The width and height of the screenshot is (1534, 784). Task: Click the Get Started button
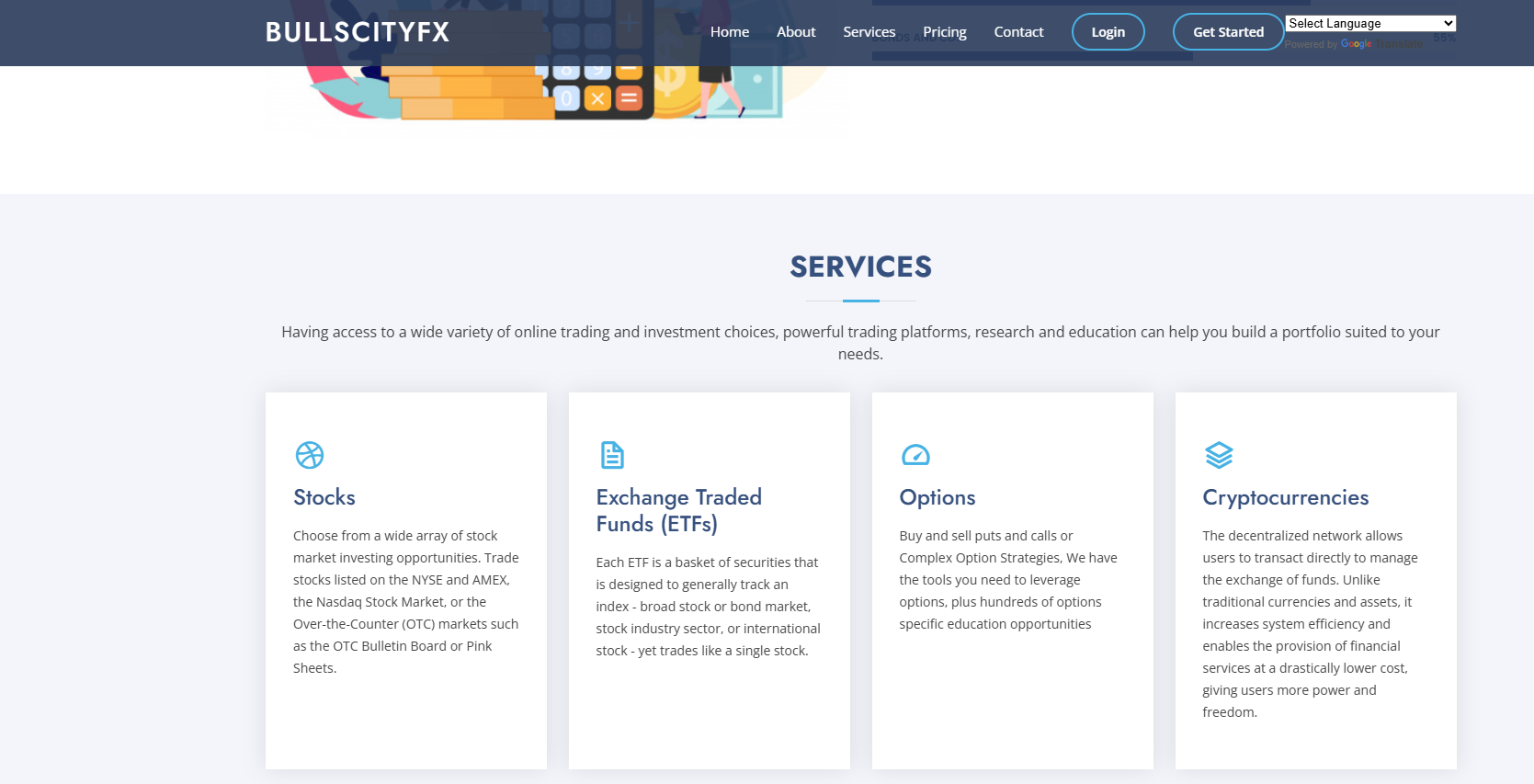pos(1228,32)
